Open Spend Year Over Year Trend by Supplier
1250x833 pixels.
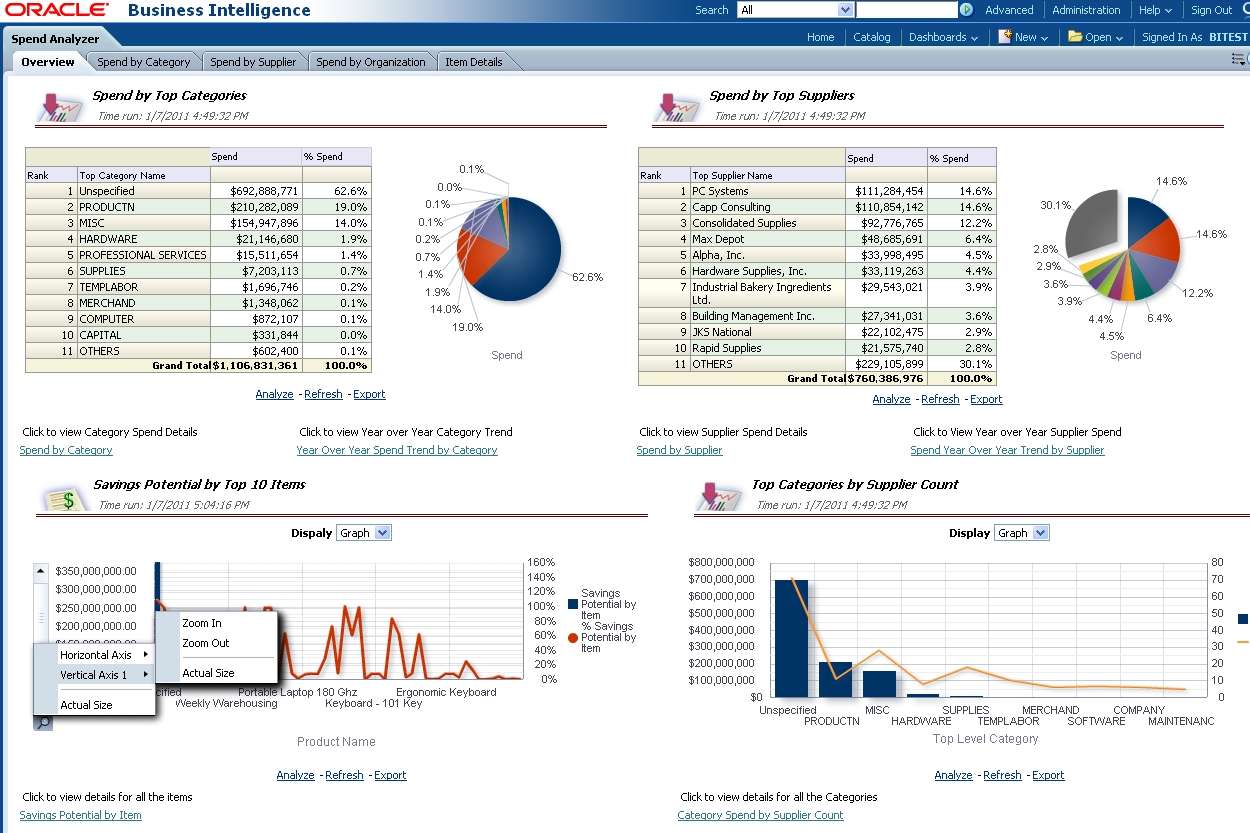[1007, 450]
